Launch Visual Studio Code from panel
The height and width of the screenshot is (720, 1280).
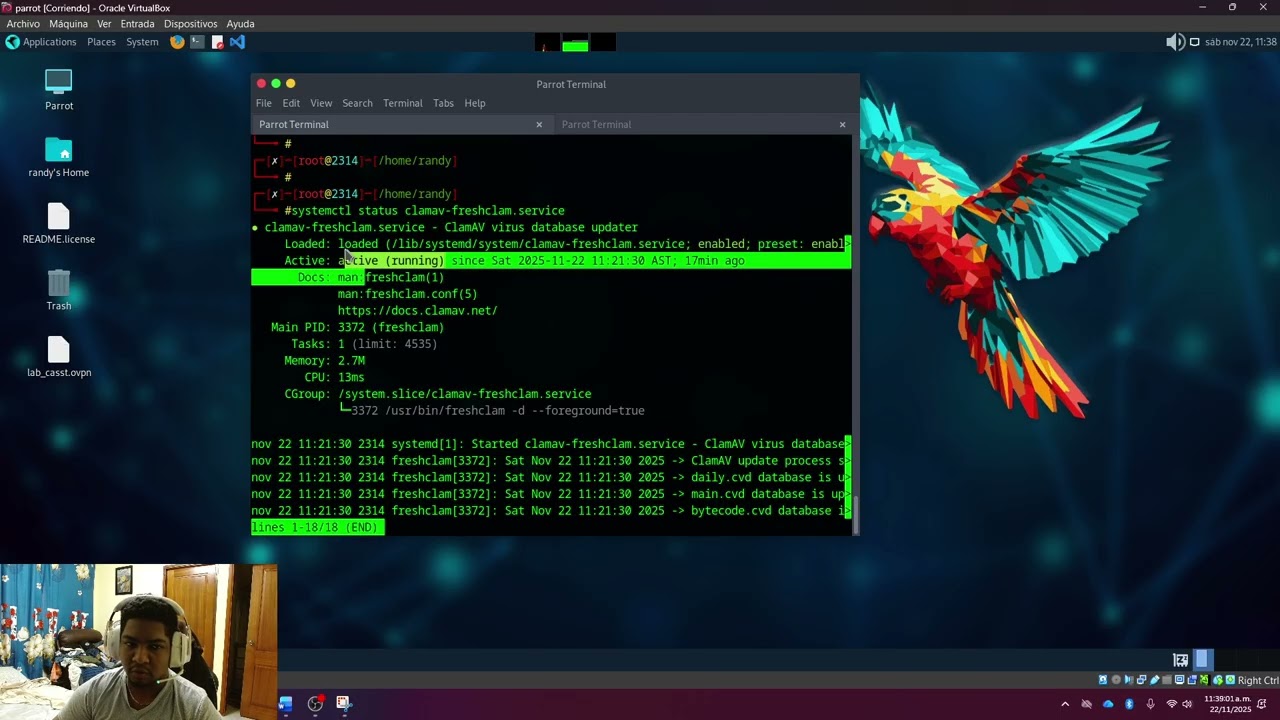[x=237, y=42]
